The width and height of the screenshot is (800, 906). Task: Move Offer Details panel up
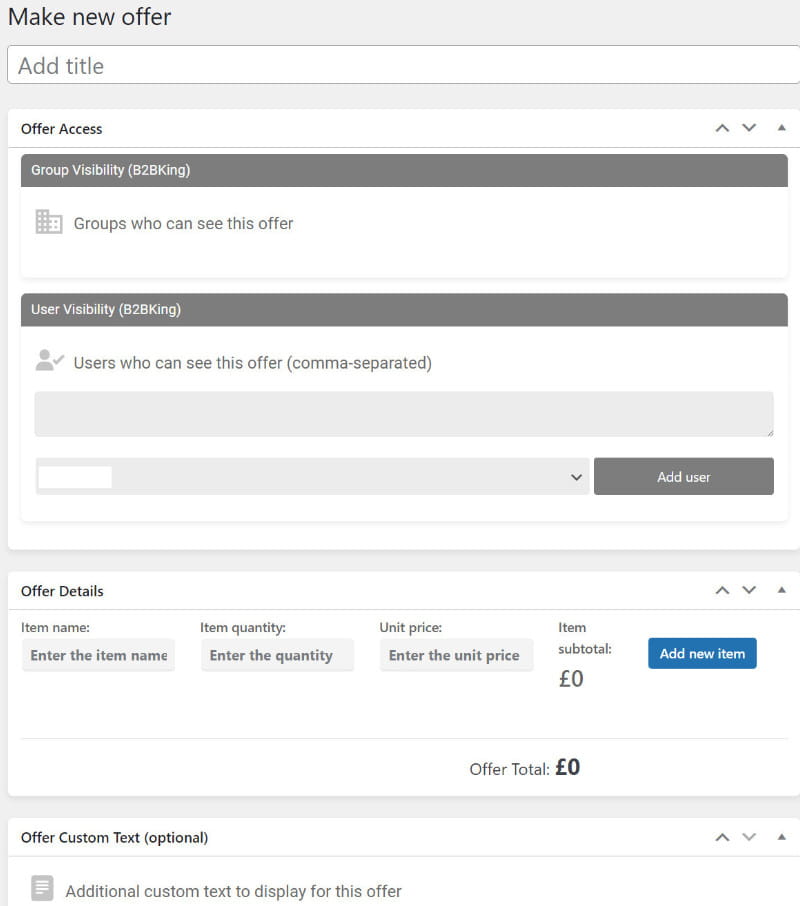722,590
